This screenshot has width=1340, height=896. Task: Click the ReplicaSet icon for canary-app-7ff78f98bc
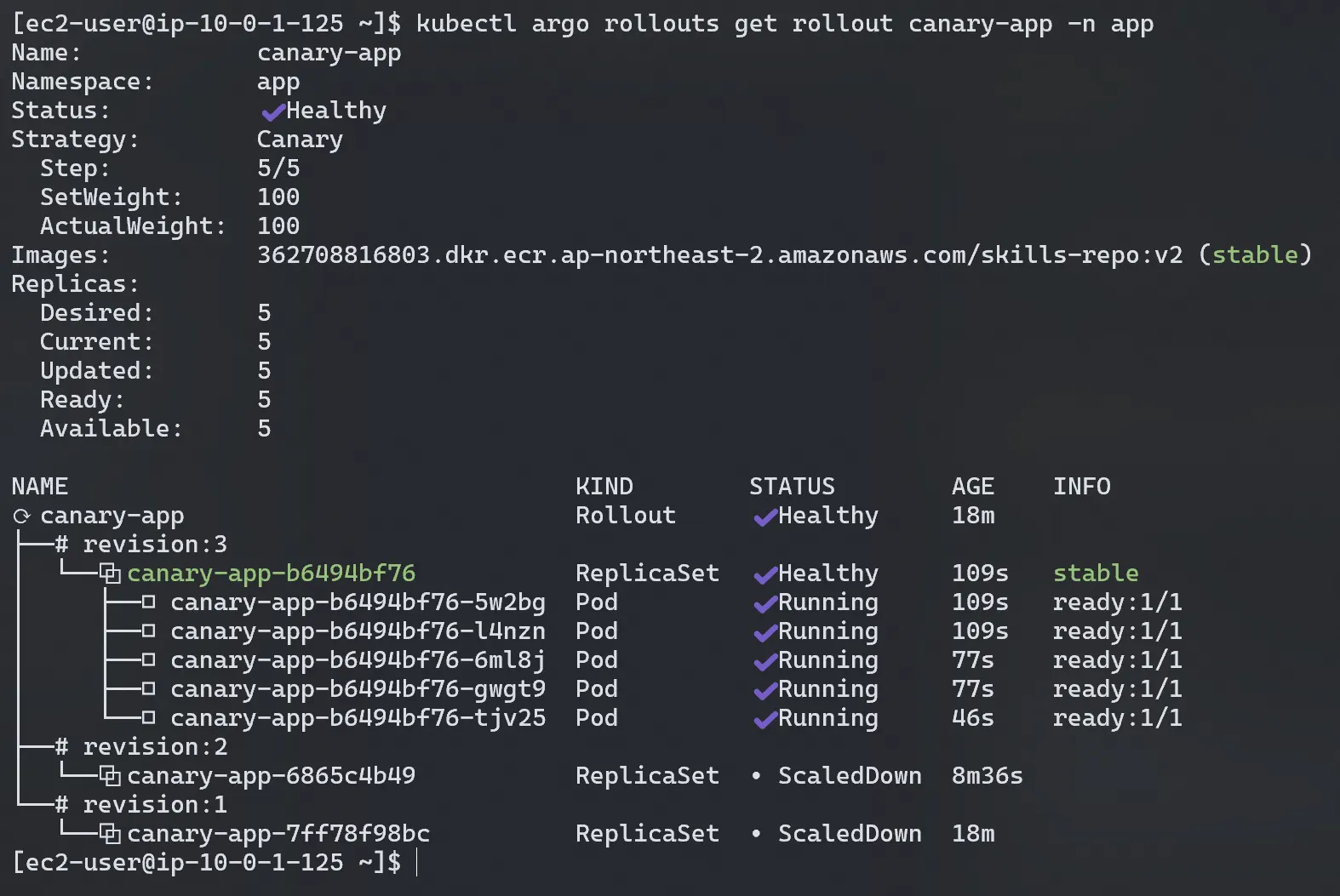tap(110, 835)
